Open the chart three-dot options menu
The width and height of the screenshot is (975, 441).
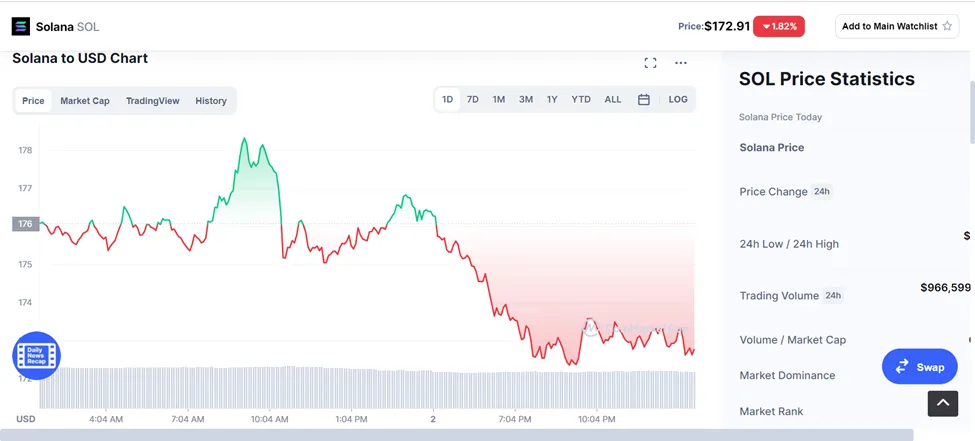click(681, 63)
